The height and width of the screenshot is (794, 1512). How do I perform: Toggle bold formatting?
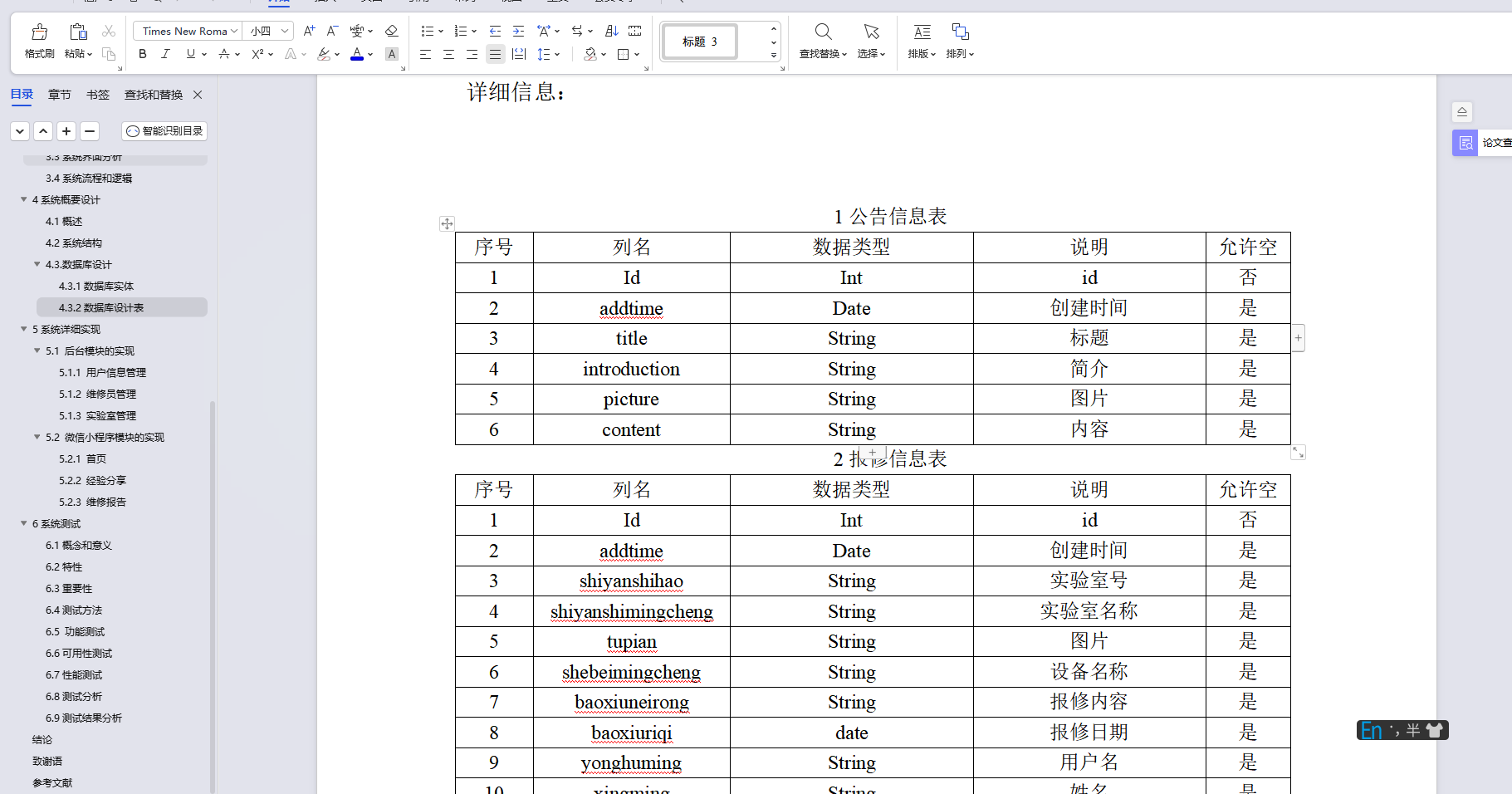click(x=142, y=54)
